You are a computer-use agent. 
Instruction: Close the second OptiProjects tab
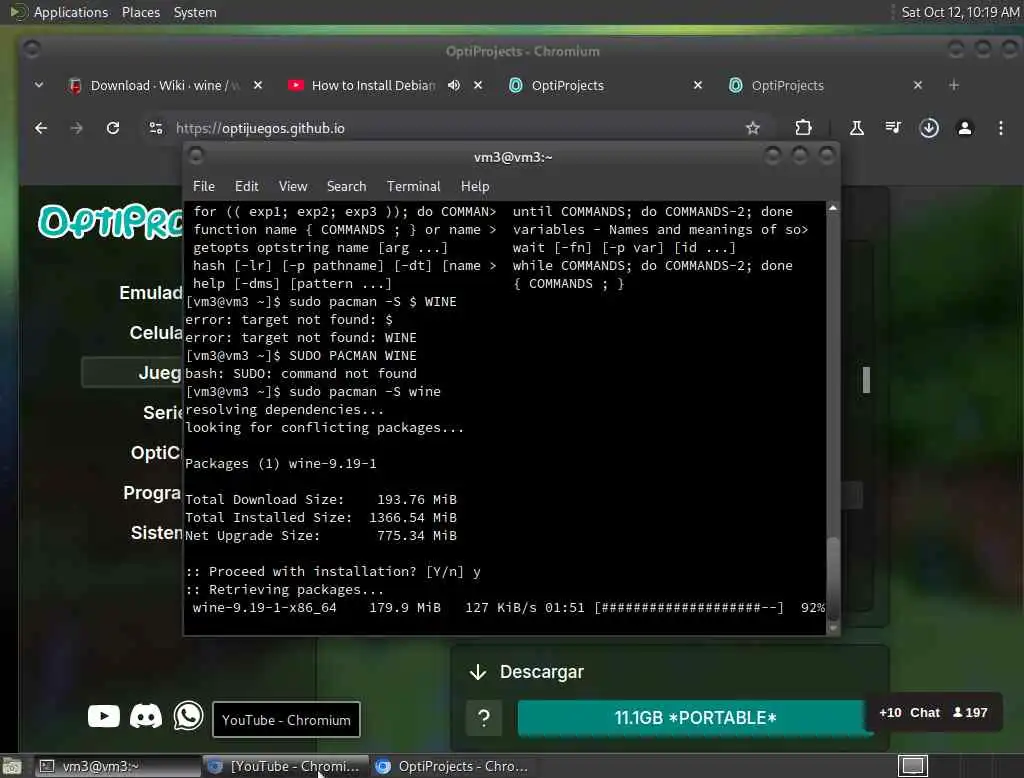[x=918, y=86]
